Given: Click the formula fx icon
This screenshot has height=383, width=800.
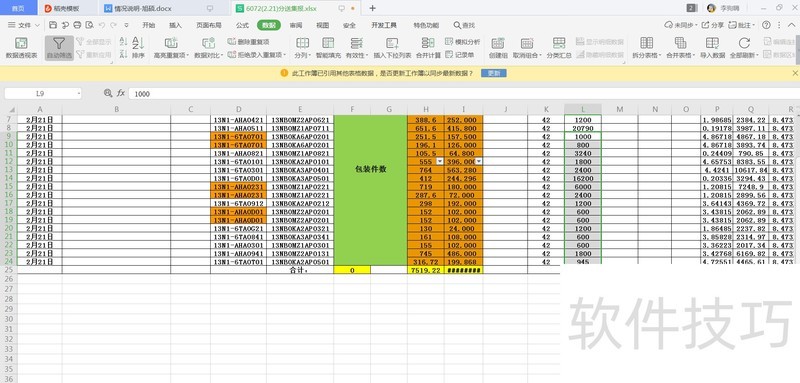Looking at the screenshot, I should point(121,93).
